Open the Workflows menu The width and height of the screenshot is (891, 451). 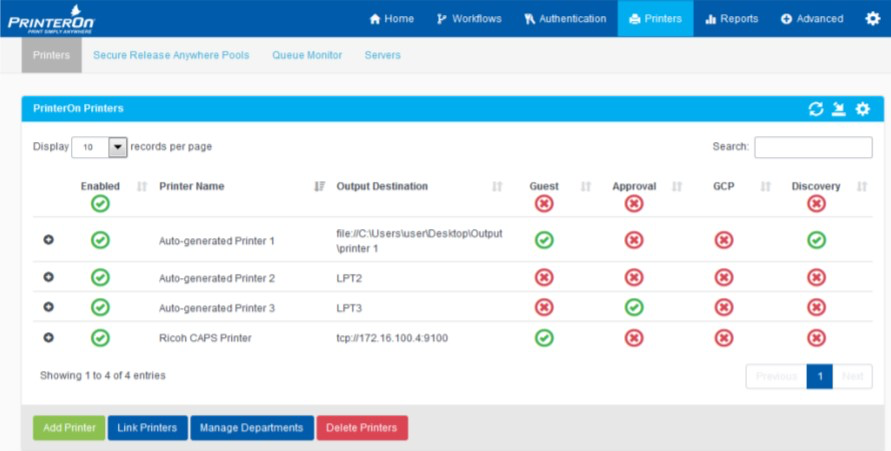point(469,19)
